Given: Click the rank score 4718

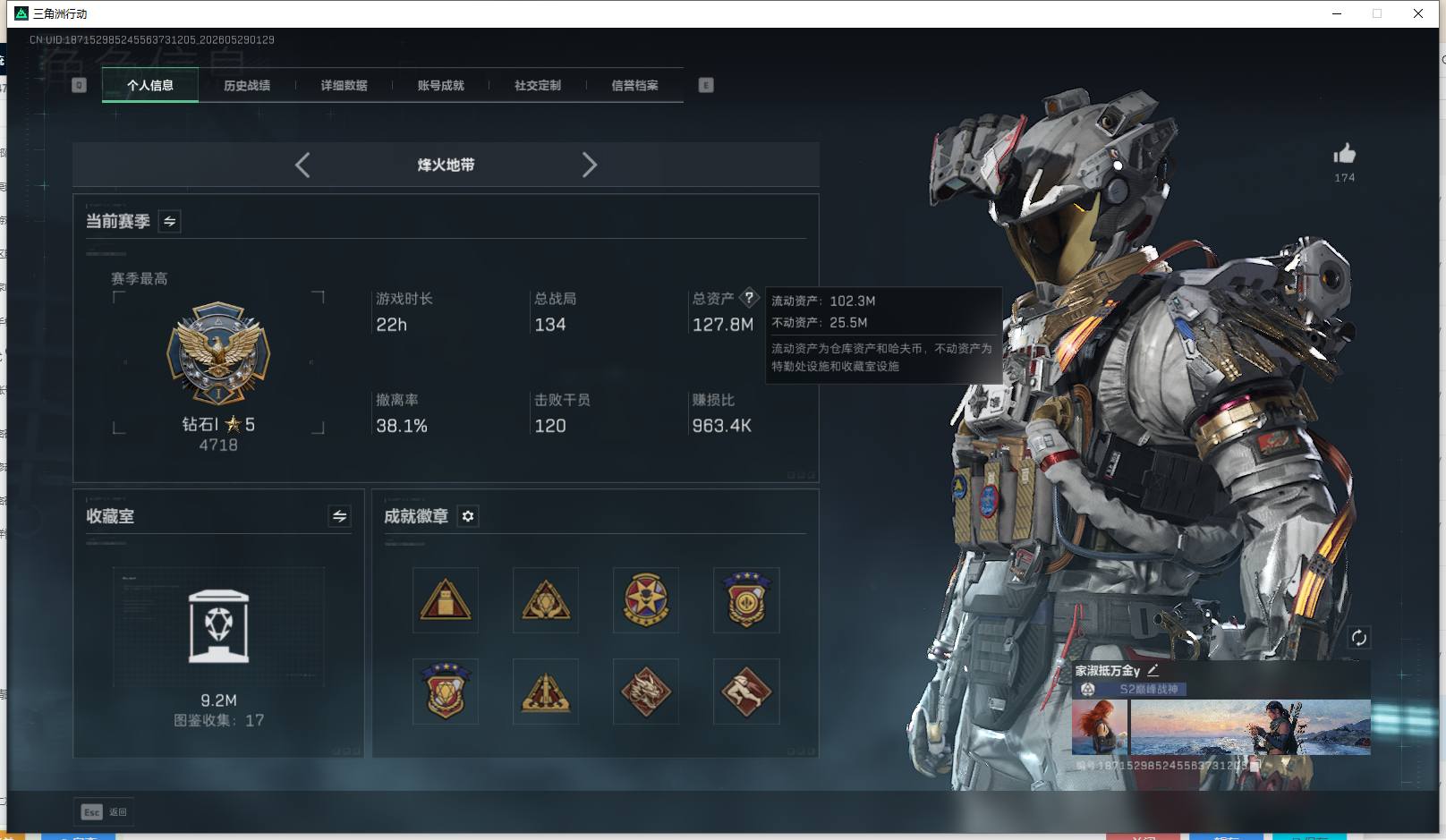Looking at the screenshot, I should click(x=218, y=445).
